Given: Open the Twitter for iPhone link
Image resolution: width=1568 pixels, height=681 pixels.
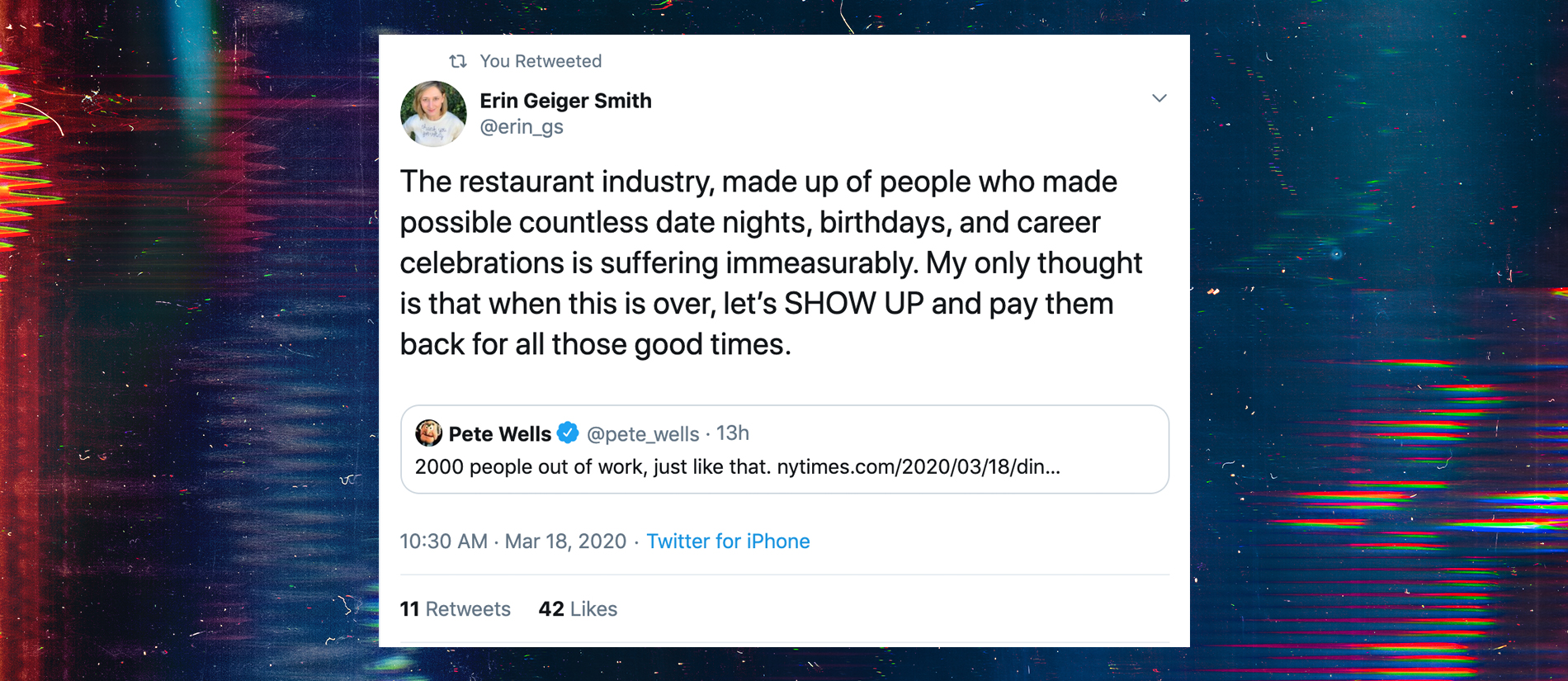Looking at the screenshot, I should [728, 541].
